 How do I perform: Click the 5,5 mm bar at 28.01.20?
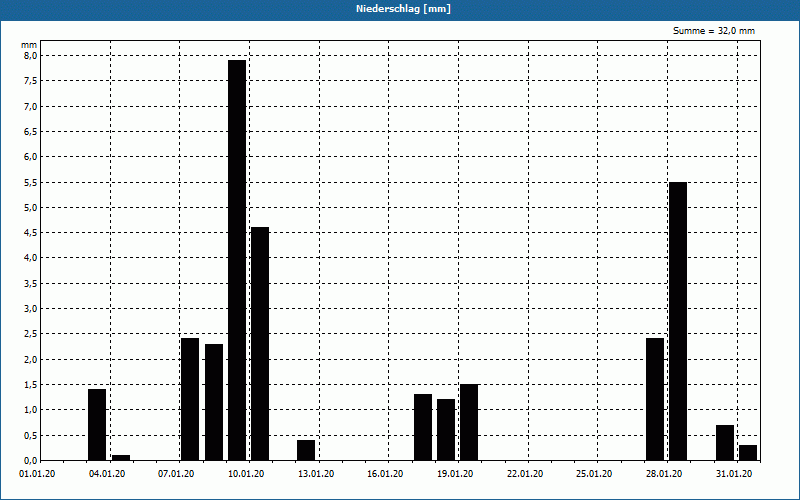tap(678, 321)
